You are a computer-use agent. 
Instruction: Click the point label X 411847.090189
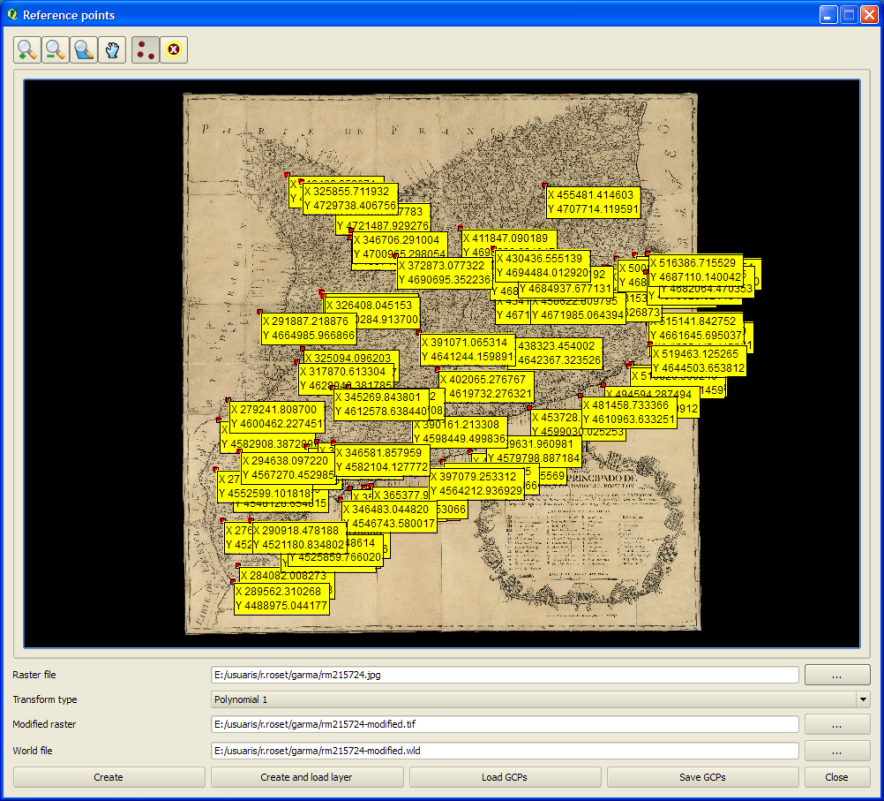510,238
